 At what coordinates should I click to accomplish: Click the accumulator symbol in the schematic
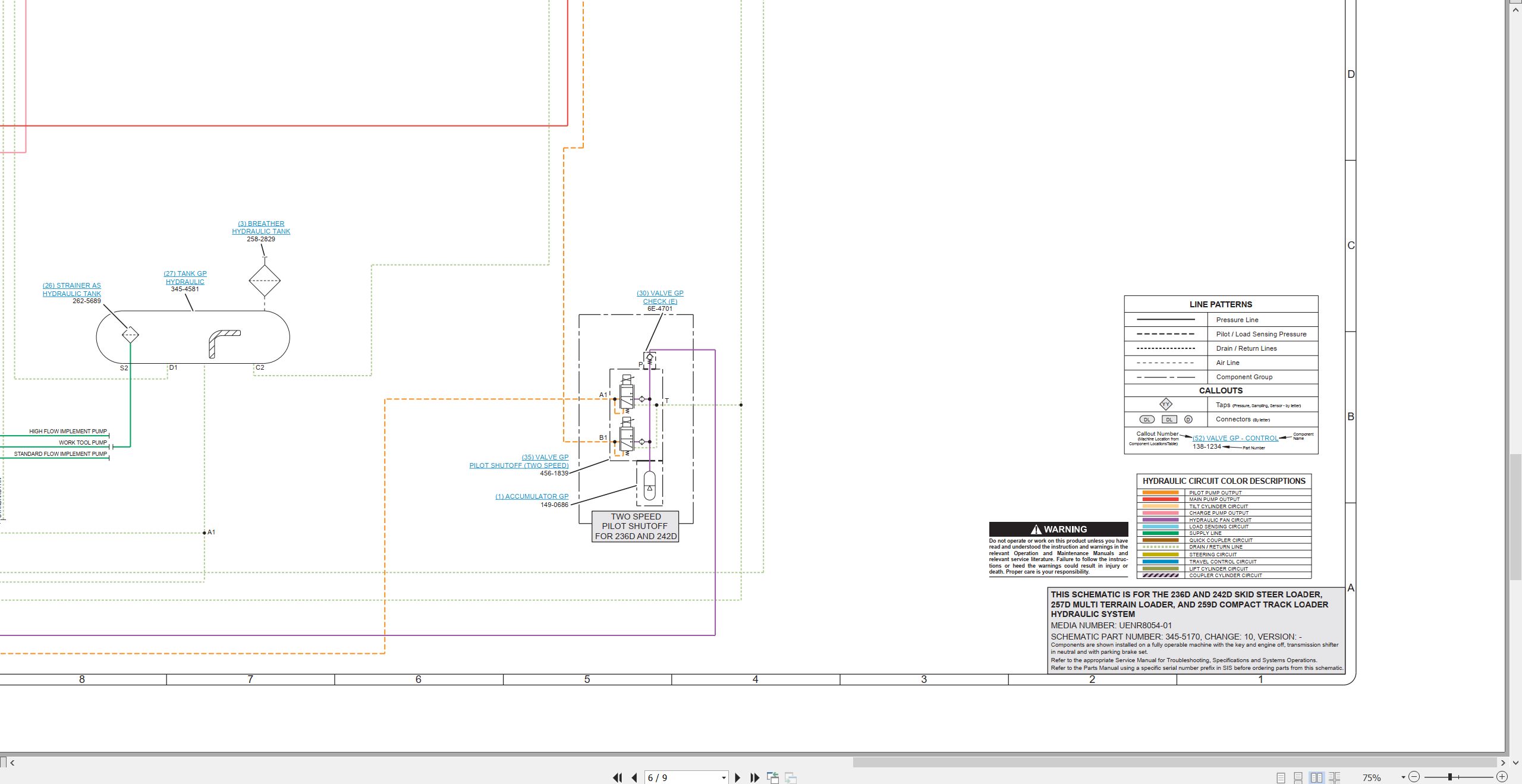(649, 485)
